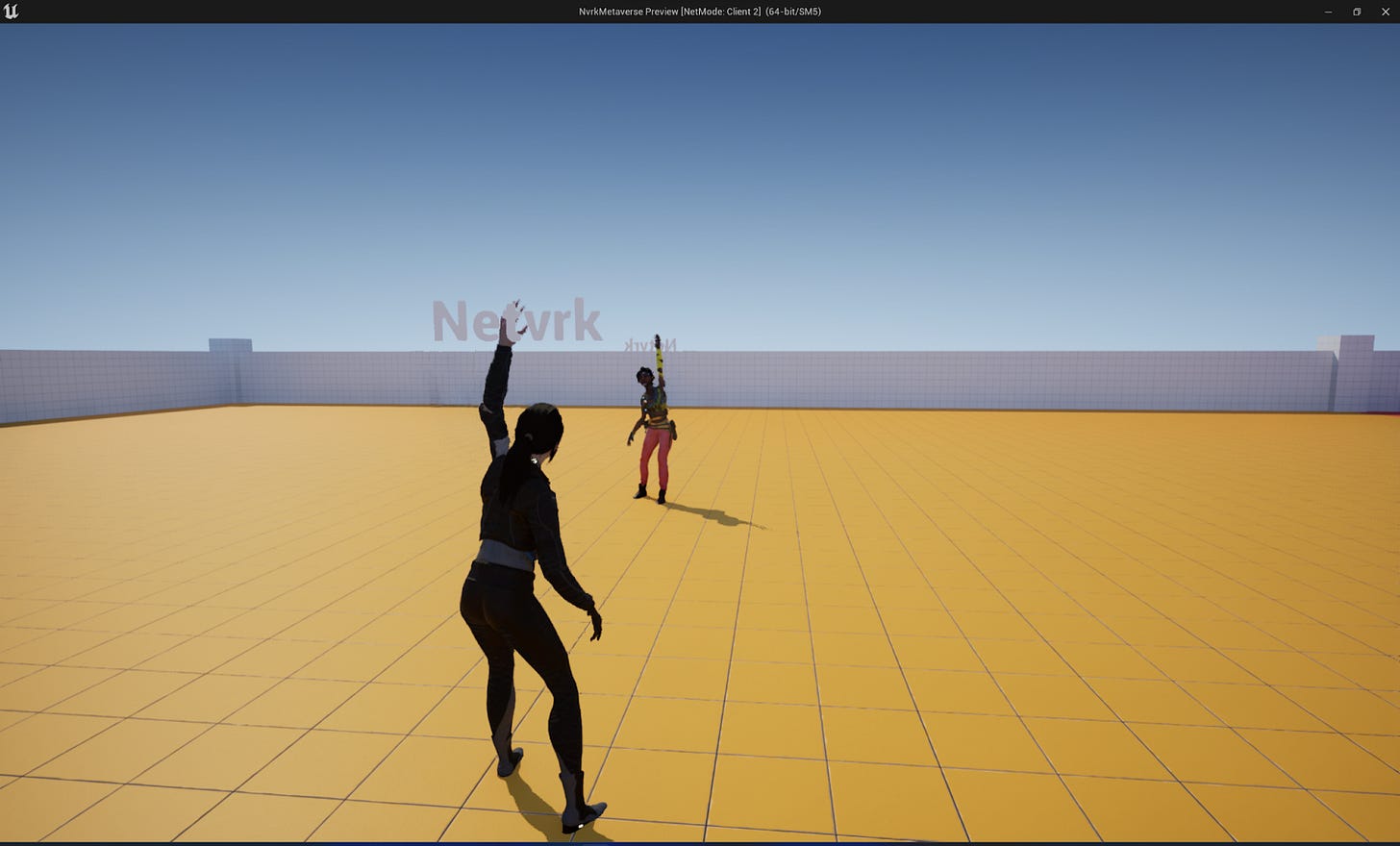Click the Unreal Engine logo icon

[13, 12]
